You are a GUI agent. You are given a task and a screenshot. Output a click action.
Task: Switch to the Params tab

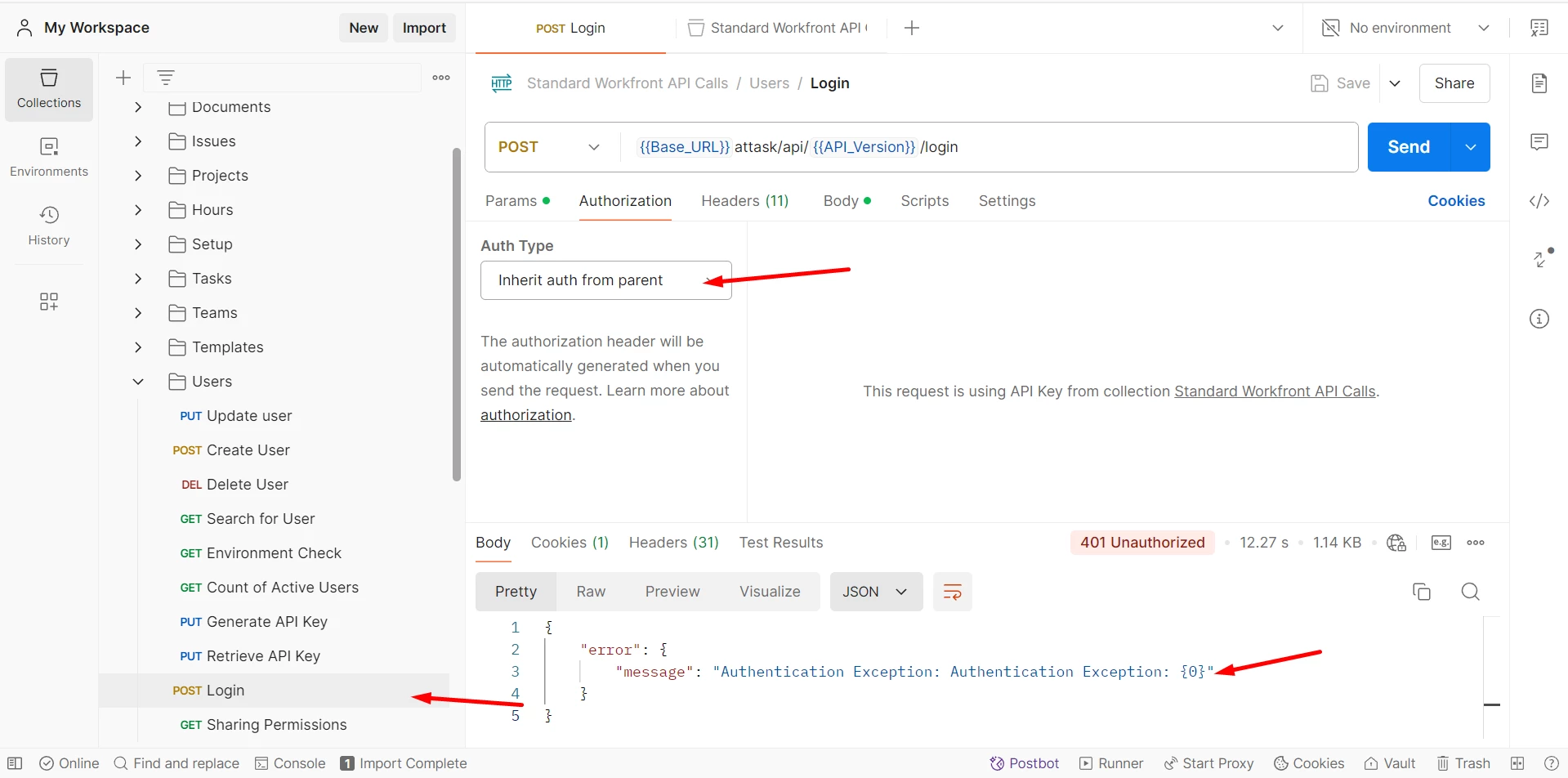click(517, 201)
